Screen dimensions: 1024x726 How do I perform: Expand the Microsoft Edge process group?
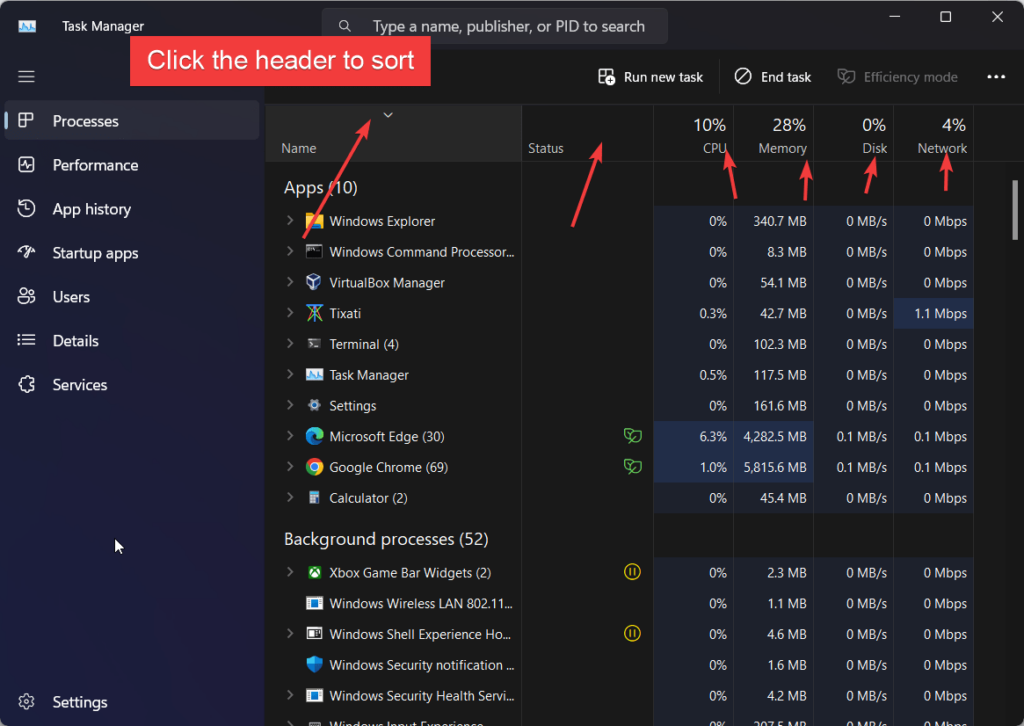(x=290, y=436)
